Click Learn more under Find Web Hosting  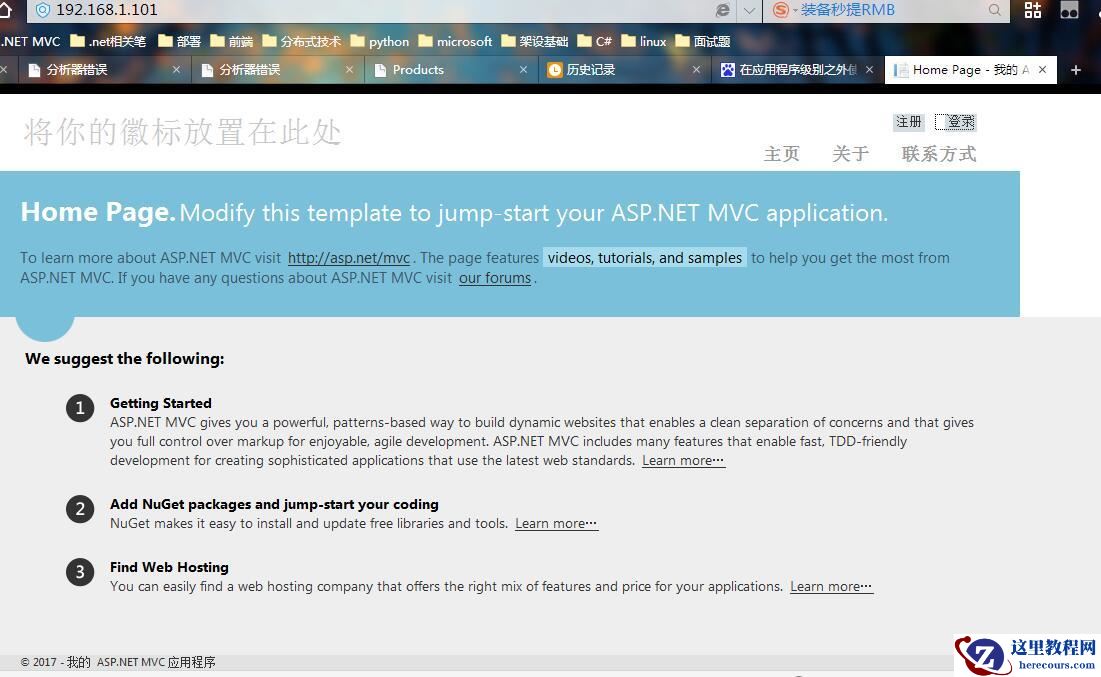(x=831, y=587)
